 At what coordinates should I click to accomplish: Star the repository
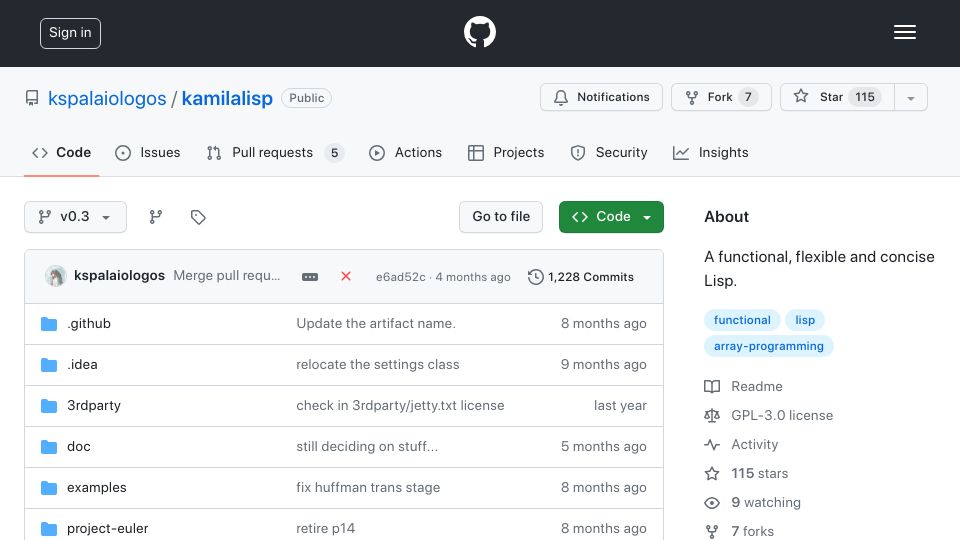click(x=837, y=97)
